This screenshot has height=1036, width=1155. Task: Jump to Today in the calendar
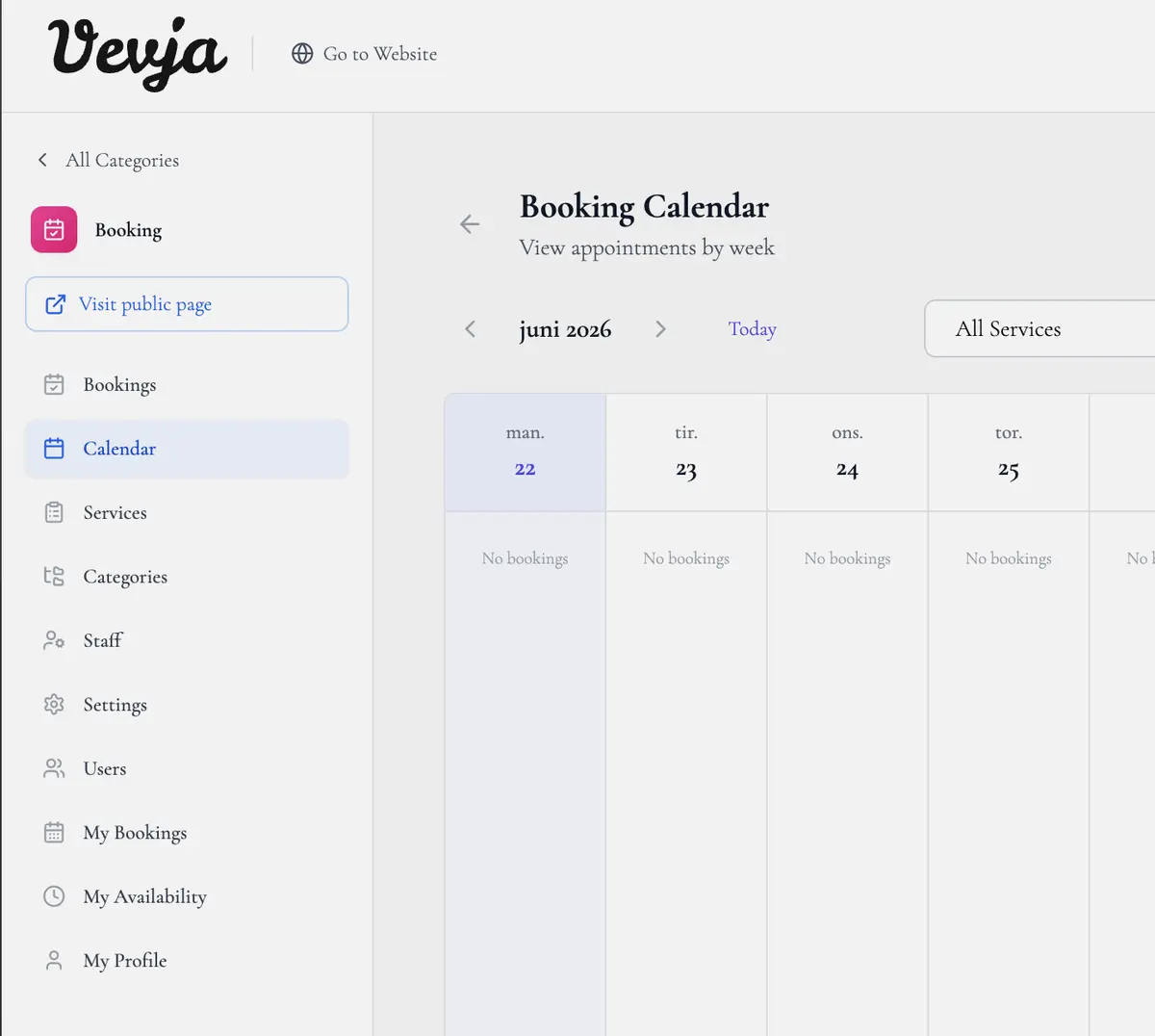coord(752,329)
